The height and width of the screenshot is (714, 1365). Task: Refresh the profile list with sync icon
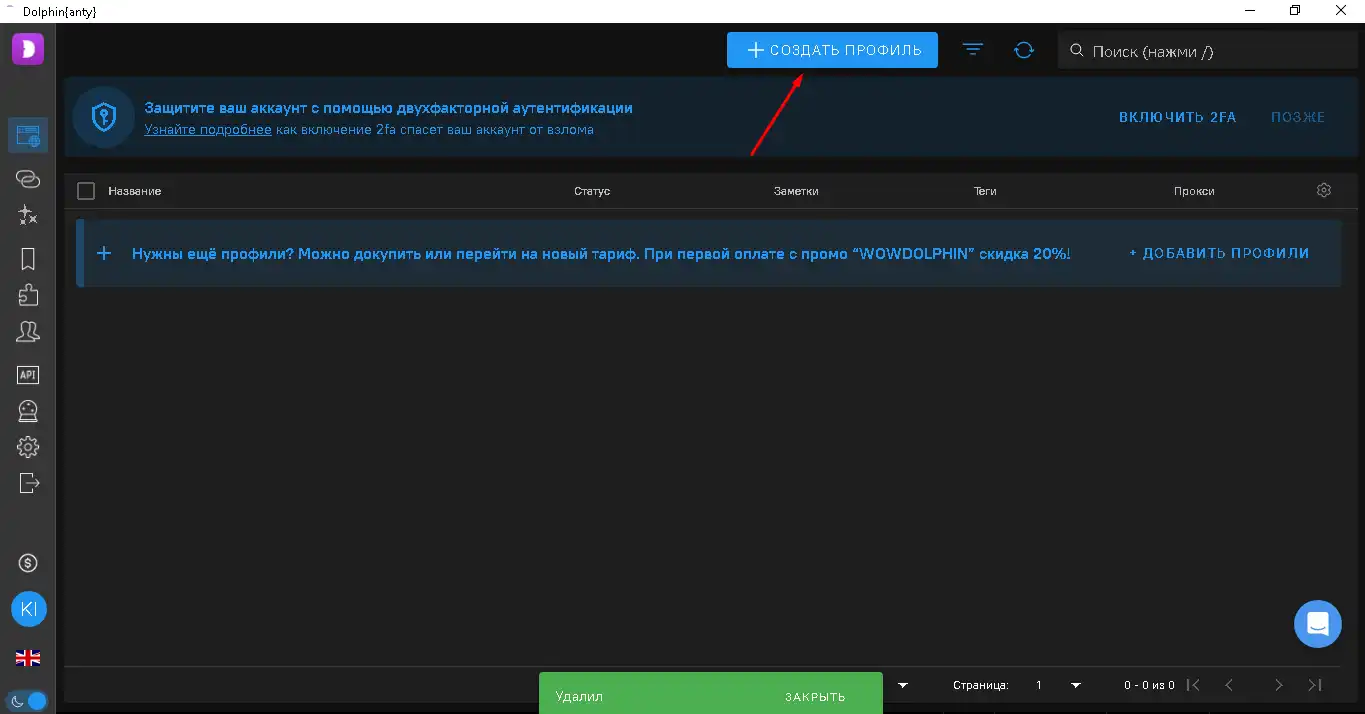[x=1023, y=50]
